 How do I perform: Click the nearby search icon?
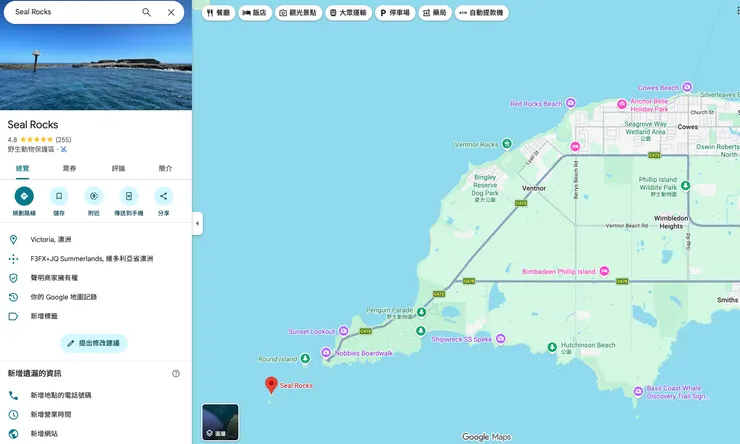[94, 196]
